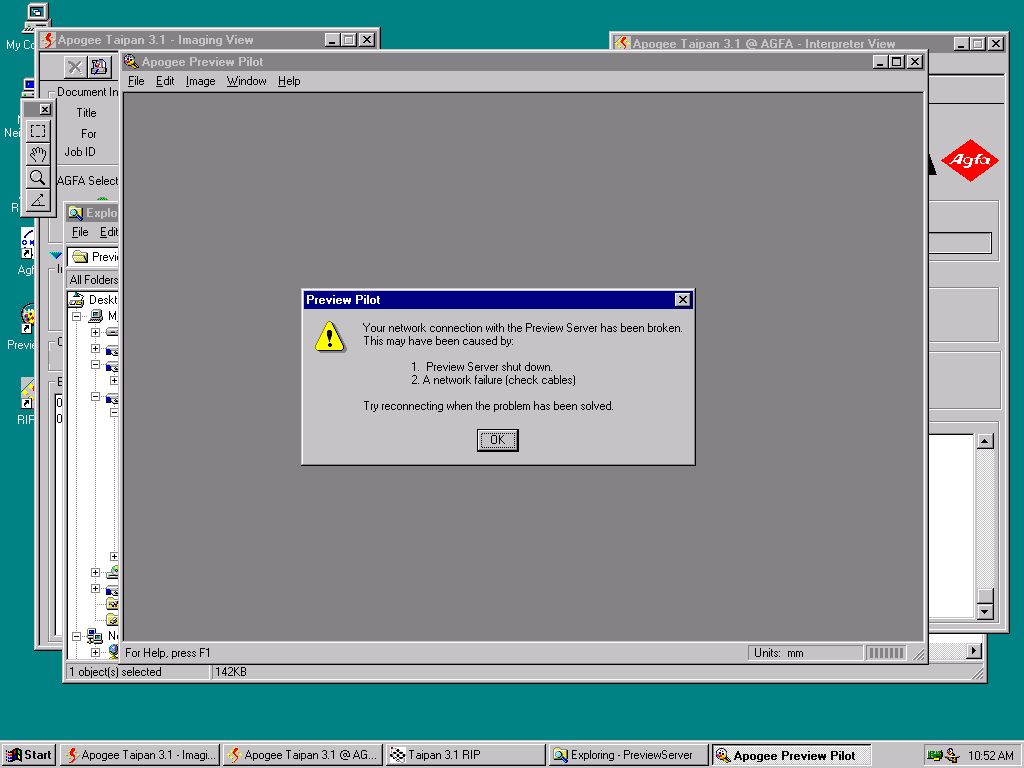Select the Network Neighborhood icon in folder tree
Screen dimensions: 1024x768
[x=95, y=635]
